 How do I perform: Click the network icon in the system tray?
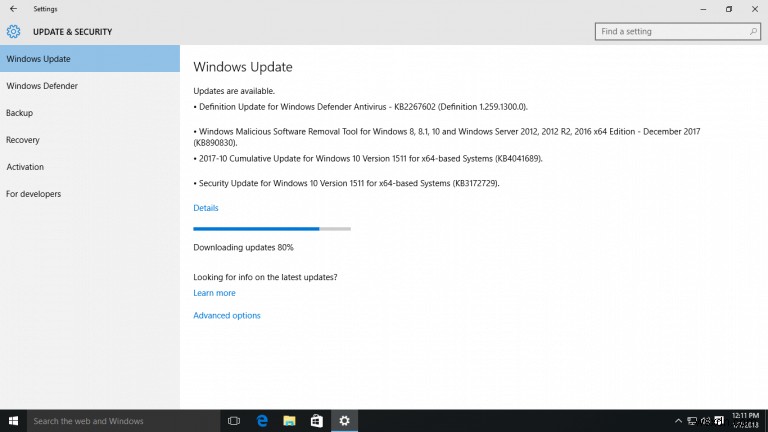point(692,421)
